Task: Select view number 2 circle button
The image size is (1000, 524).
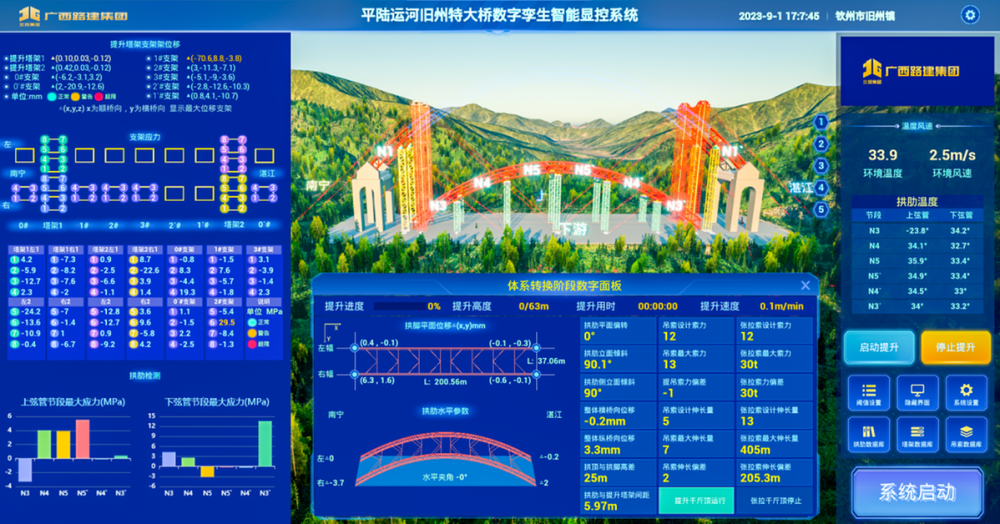Action: coord(821,144)
